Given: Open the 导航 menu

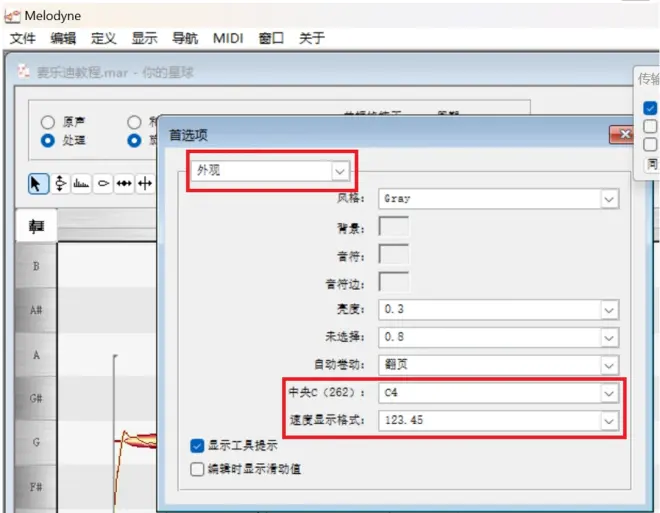Looking at the screenshot, I should pos(185,38).
